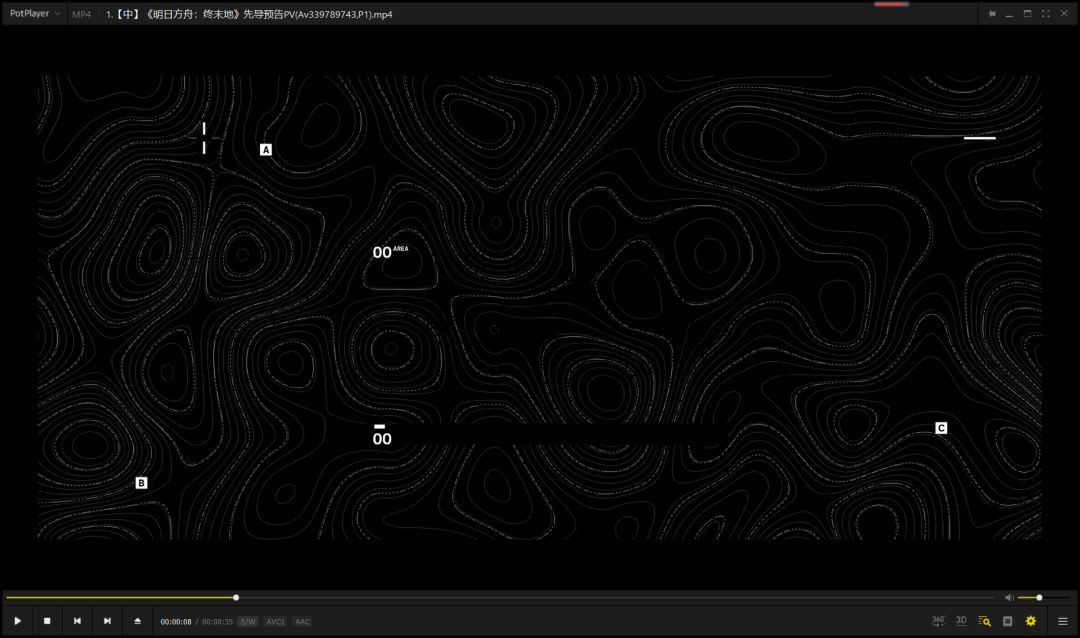Toggle the elapsed time display 00:00:08
1080x638 pixels.
(176, 621)
